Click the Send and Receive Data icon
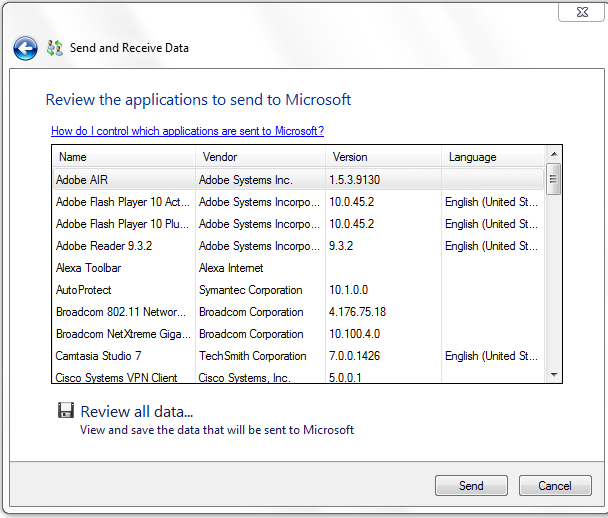 pos(55,48)
